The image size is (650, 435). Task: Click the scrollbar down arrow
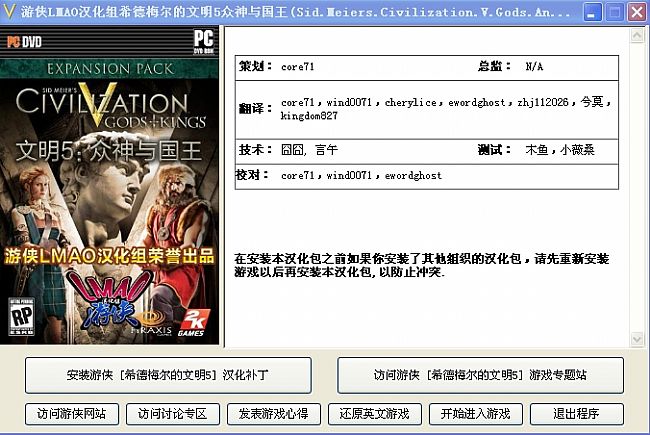(x=637, y=339)
